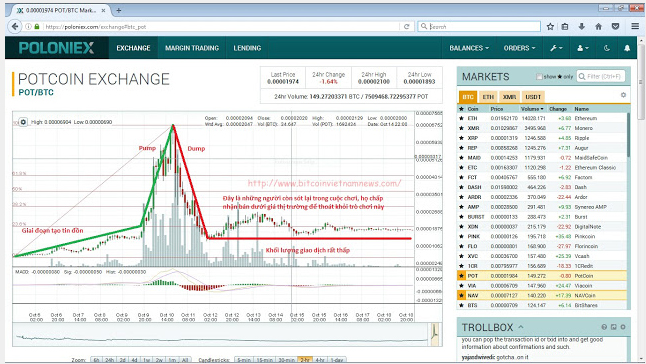Toggle favorite star for XRP row
The image size is (646, 364).
point(461,138)
